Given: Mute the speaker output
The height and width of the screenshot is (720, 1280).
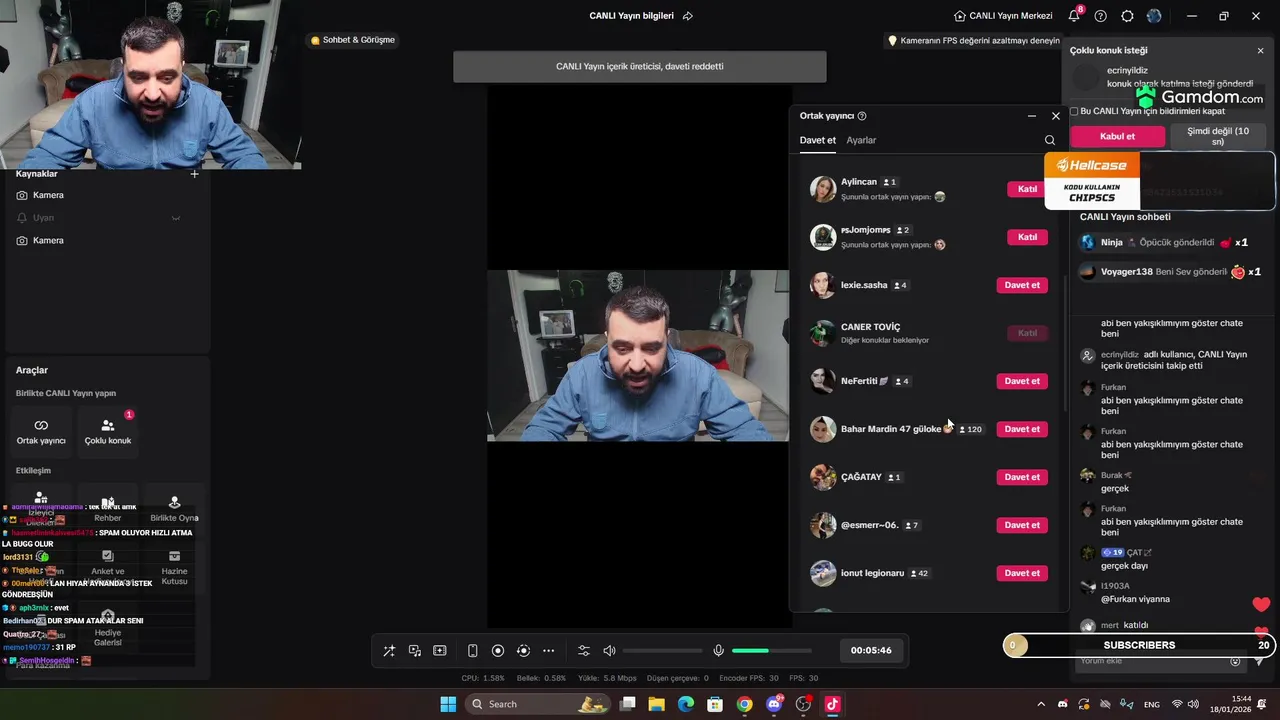Looking at the screenshot, I should tap(609, 651).
